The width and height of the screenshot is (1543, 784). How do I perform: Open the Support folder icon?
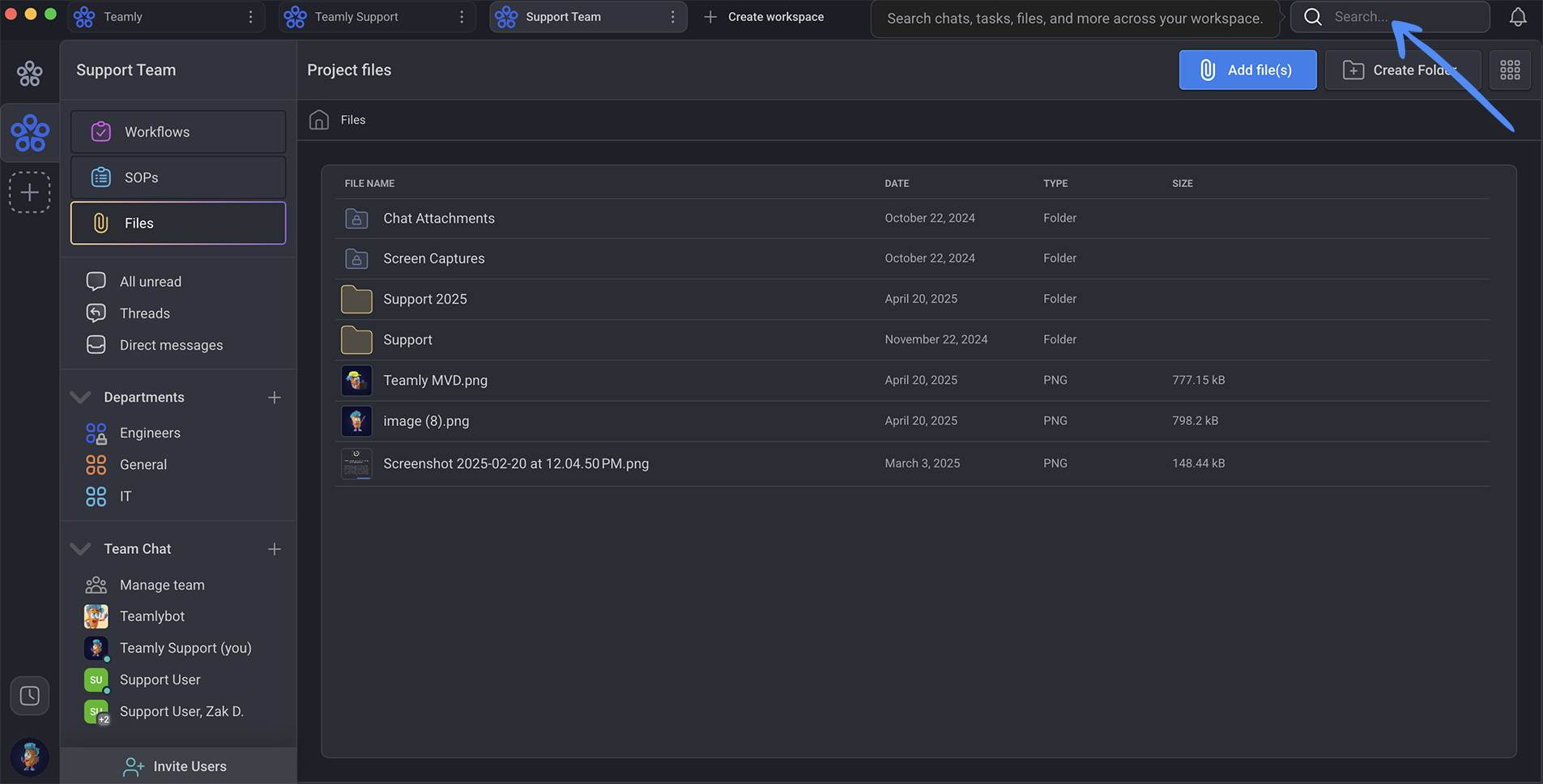click(x=356, y=340)
